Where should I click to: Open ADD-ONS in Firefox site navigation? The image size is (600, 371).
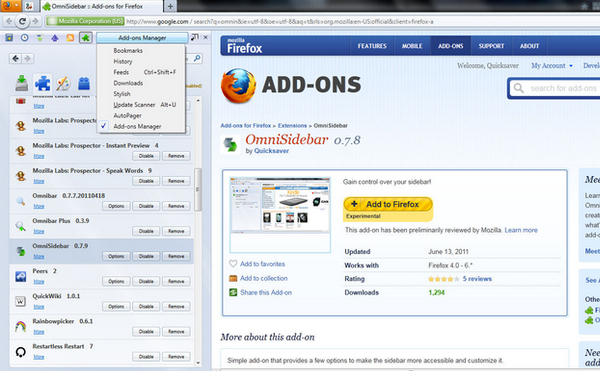(451, 46)
